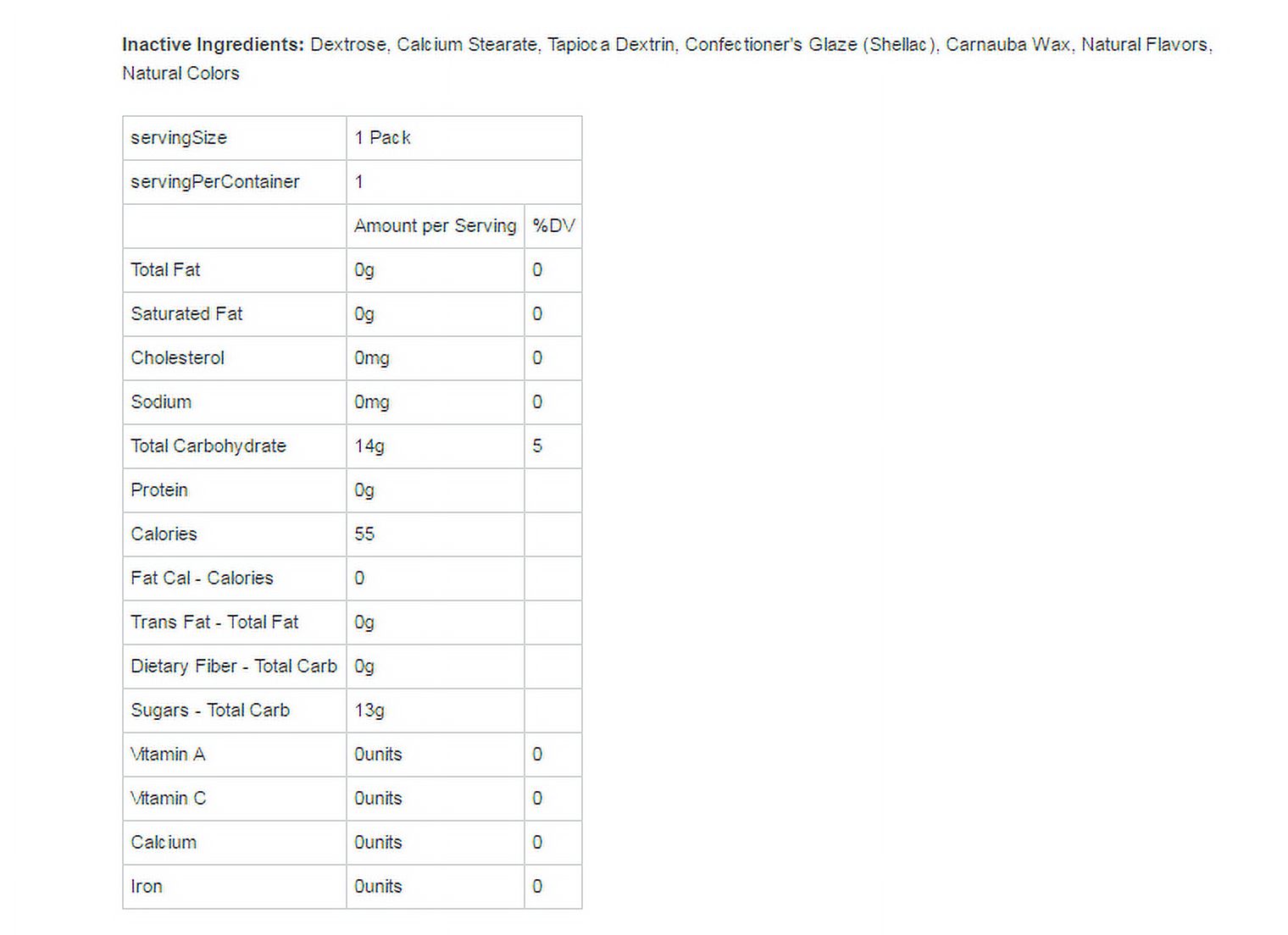The height and width of the screenshot is (935, 1288).
Task: Click the 1 Pack value cell
Action: (464, 138)
